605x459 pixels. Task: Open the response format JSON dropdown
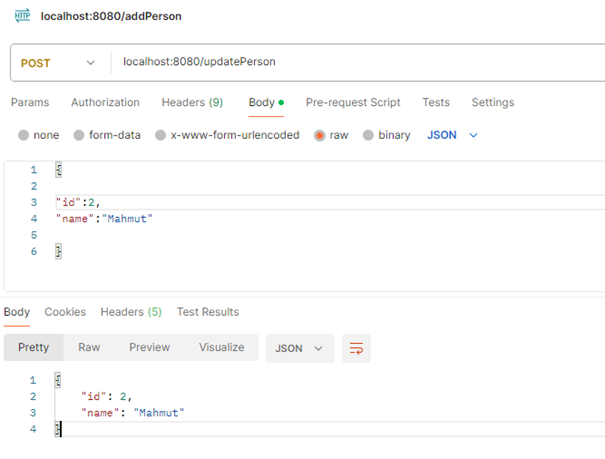(300, 348)
